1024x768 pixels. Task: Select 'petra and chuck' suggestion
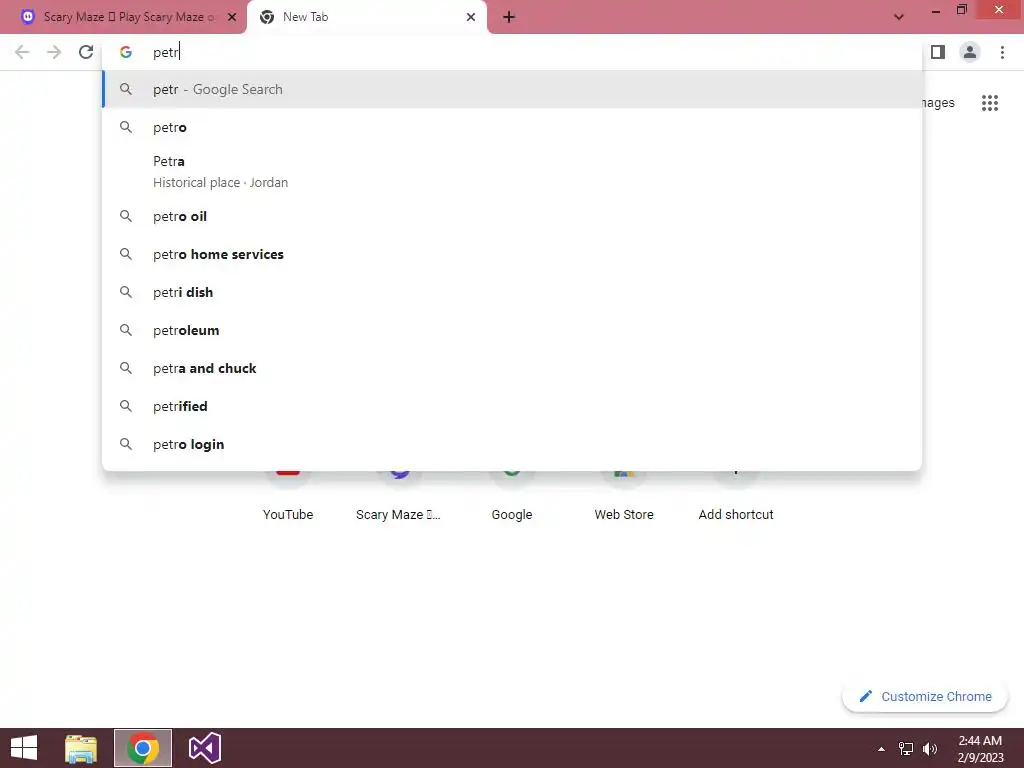pos(513,368)
